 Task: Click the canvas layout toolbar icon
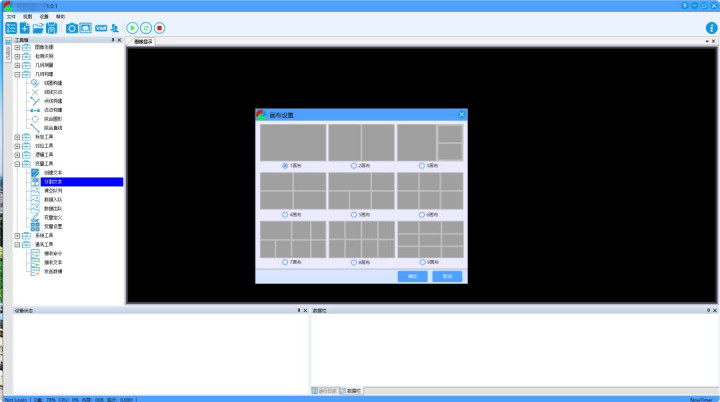85,28
